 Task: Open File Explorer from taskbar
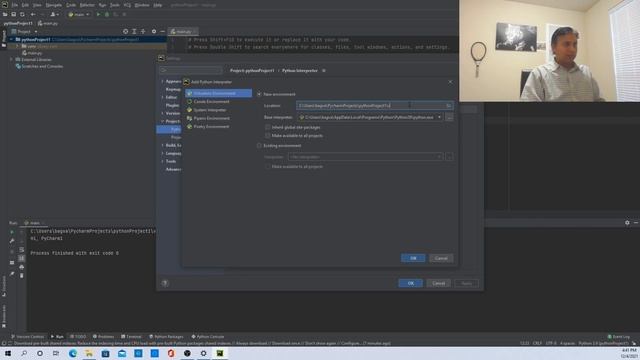tap(89, 353)
